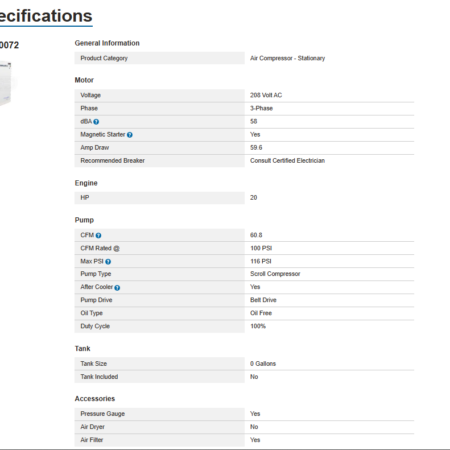This screenshot has height=450, width=450.
Task: Click the Motor section heading
Action: point(84,80)
